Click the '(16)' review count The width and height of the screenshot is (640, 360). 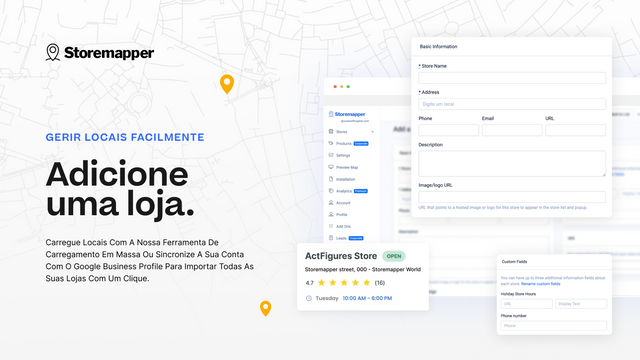pyautogui.click(x=380, y=282)
